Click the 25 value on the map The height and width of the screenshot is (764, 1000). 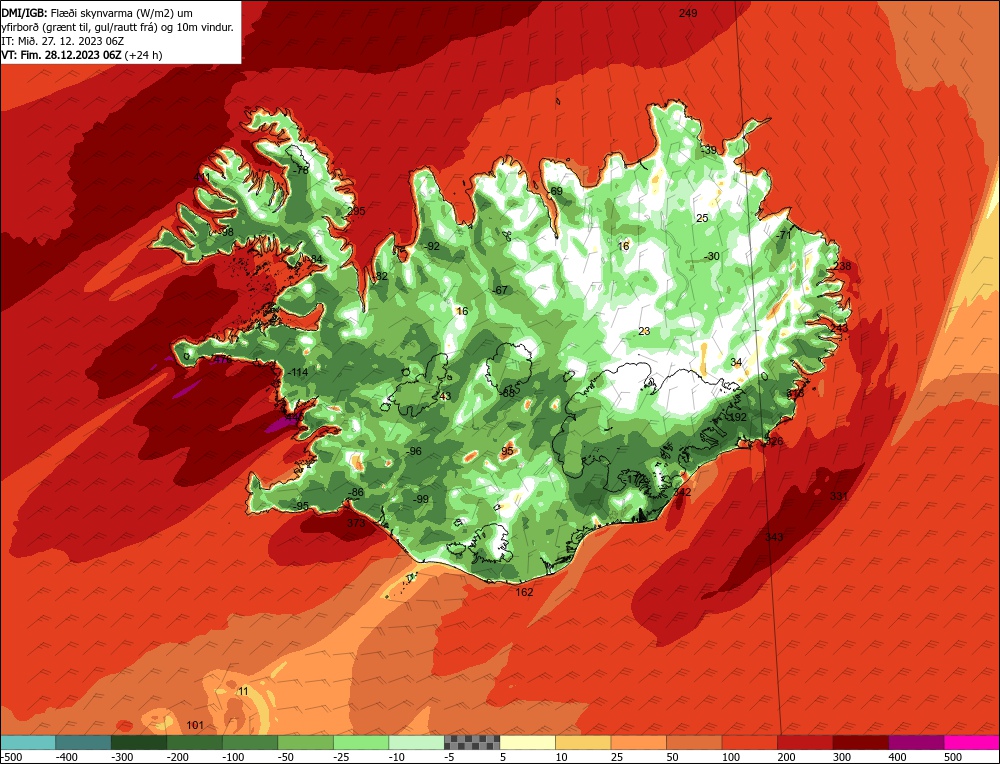[x=702, y=218]
